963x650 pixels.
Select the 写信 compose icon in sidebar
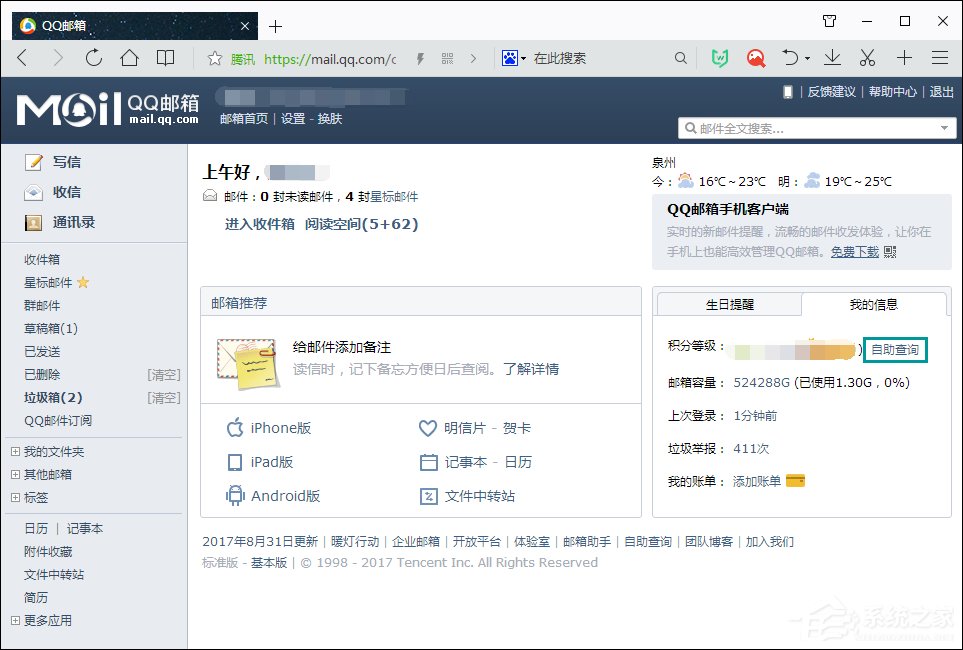coord(33,161)
